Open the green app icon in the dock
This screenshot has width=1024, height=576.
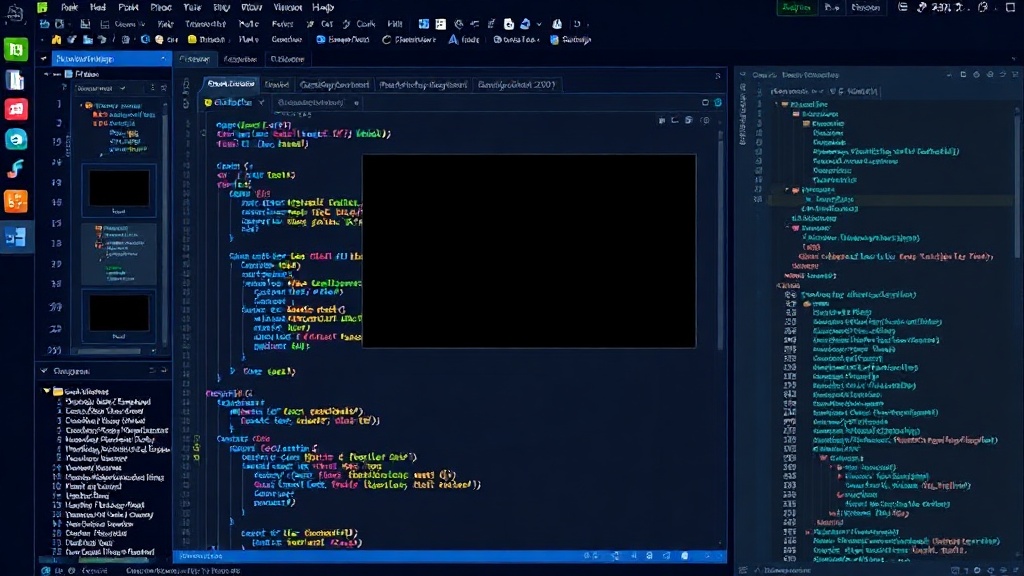16,50
